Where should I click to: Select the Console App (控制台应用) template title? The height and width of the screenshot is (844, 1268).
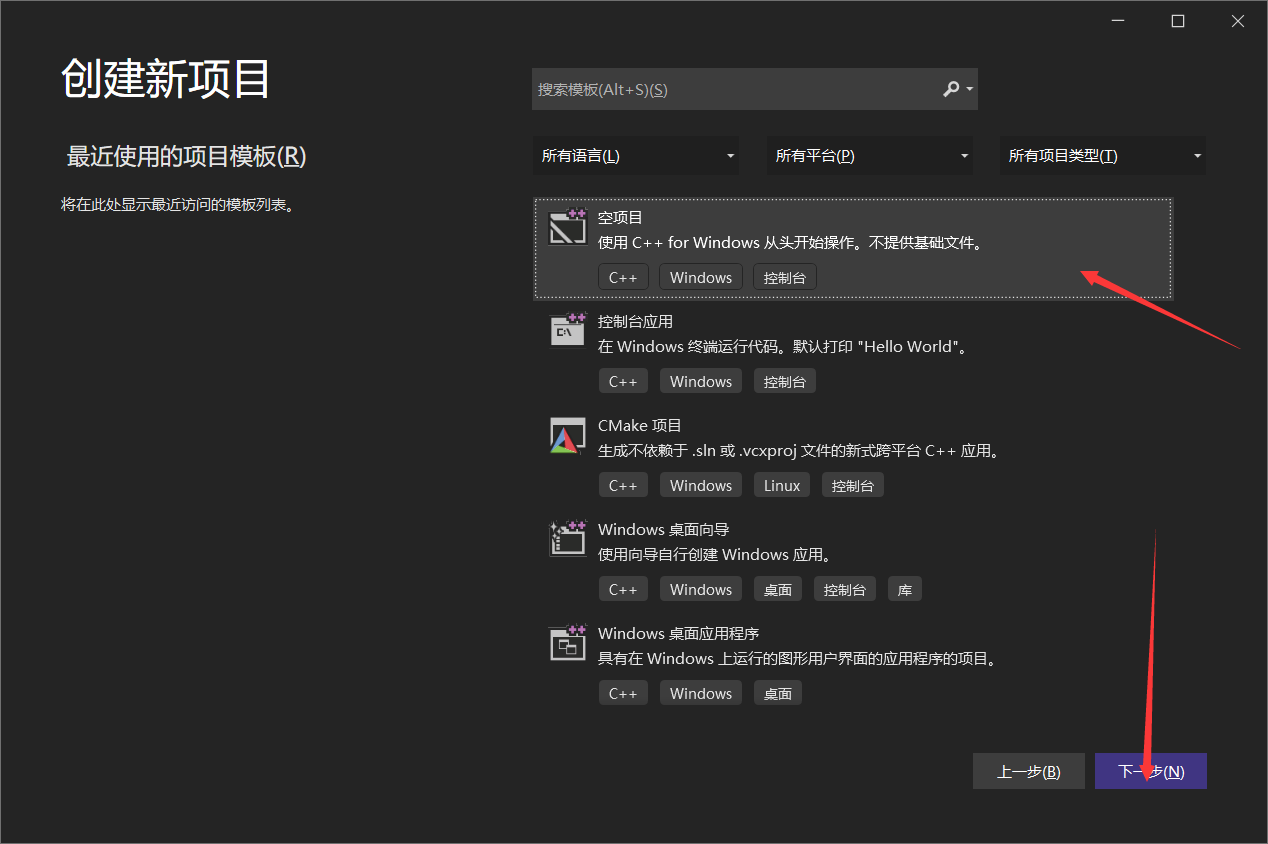pos(635,321)
